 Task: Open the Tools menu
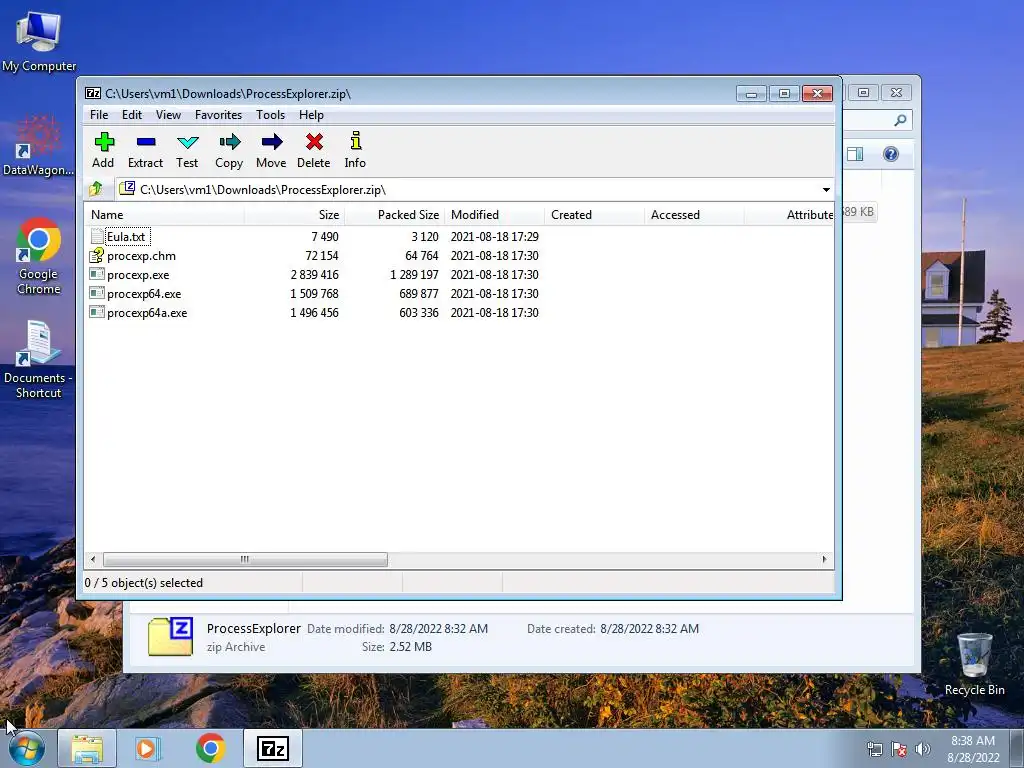[270, 115]
